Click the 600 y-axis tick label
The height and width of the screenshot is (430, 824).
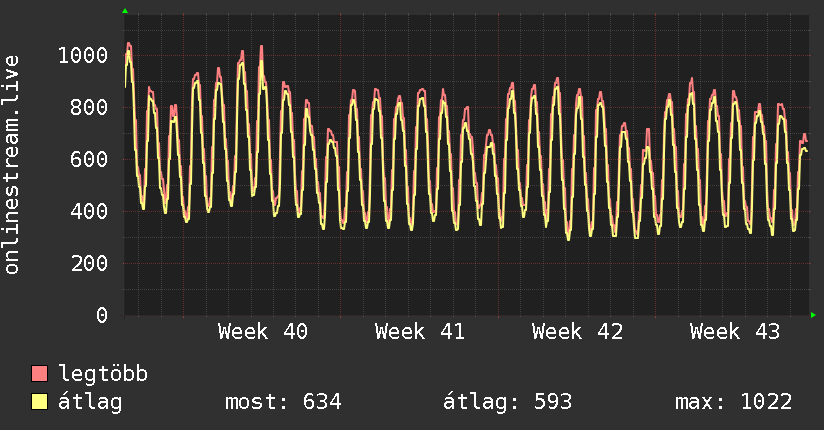coord(89,159)
